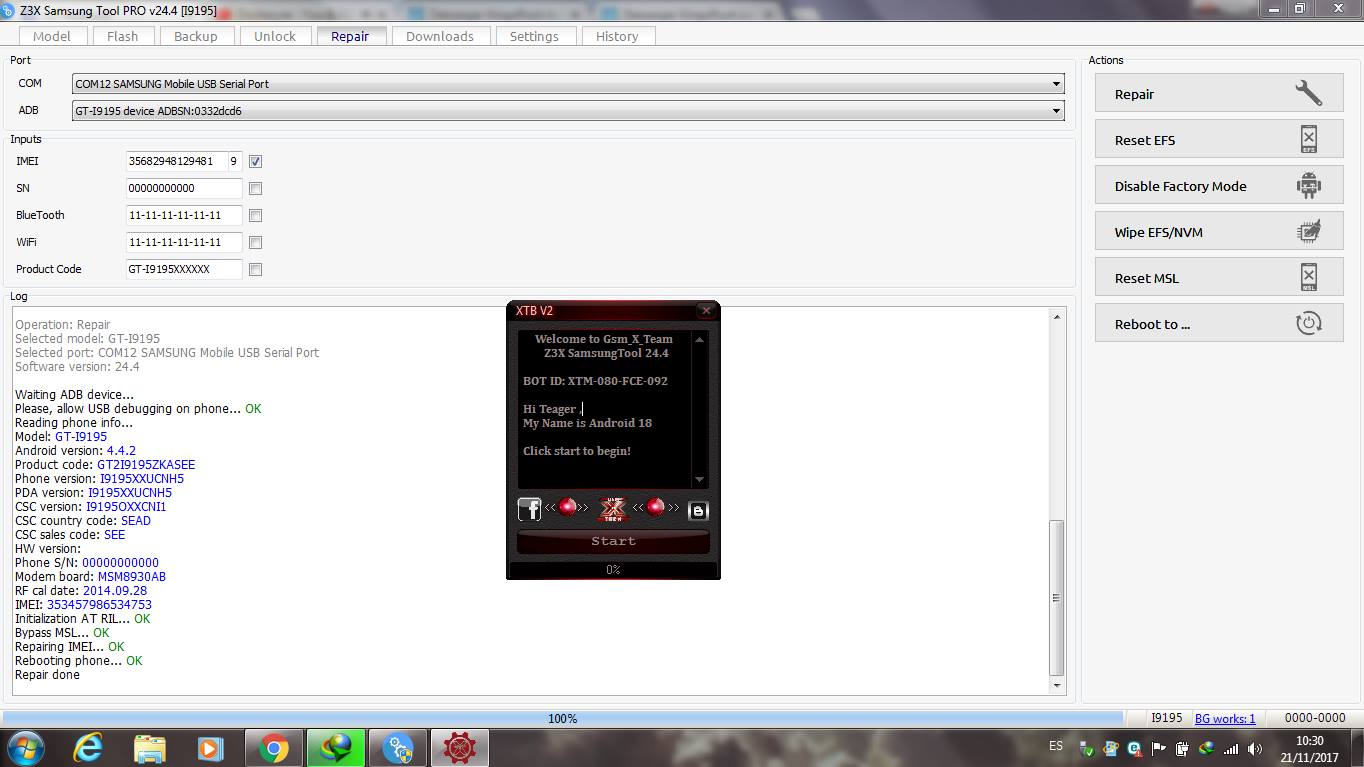The height and width of the screenshot is (767, 1364).
Task: Click the SN input field
Action: pos(184,188)
